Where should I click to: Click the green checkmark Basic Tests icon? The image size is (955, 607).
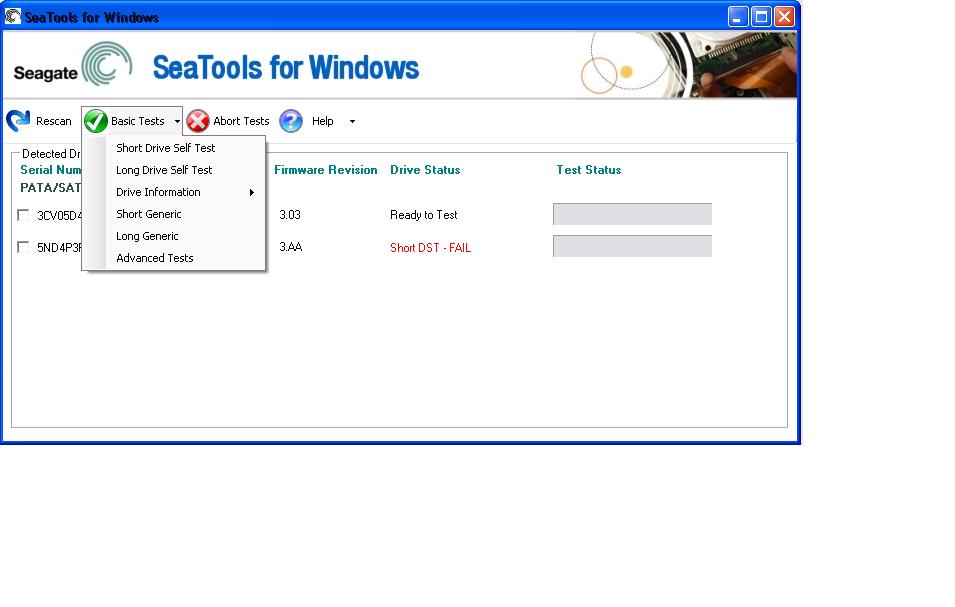tap(96, 121)
